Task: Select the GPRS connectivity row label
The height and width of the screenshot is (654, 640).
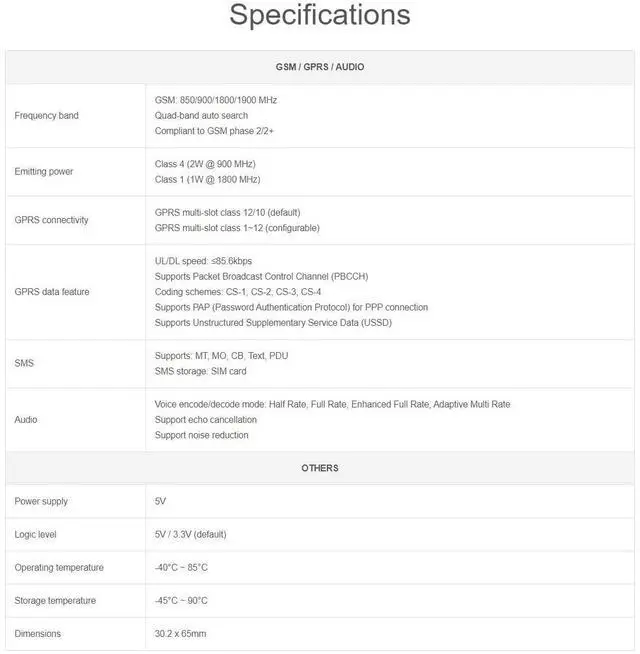Action: (x=52, y=220)
